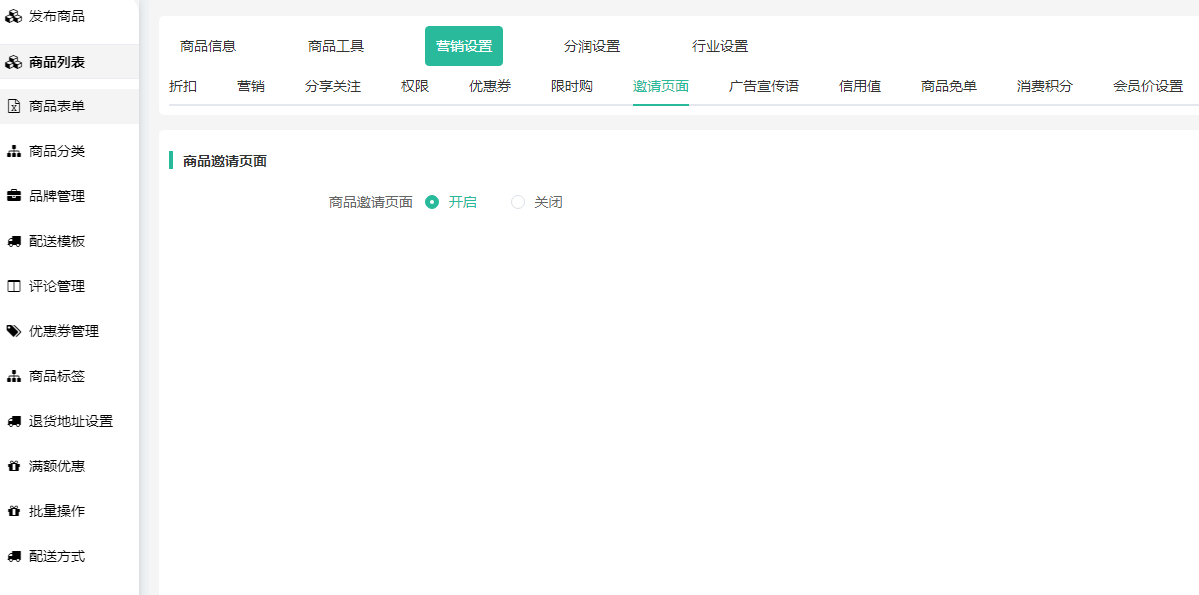This screenshot has width=1199, height=595.
Task: Open 商品列表 in the sidebar
Action: [x=57, y=62]
